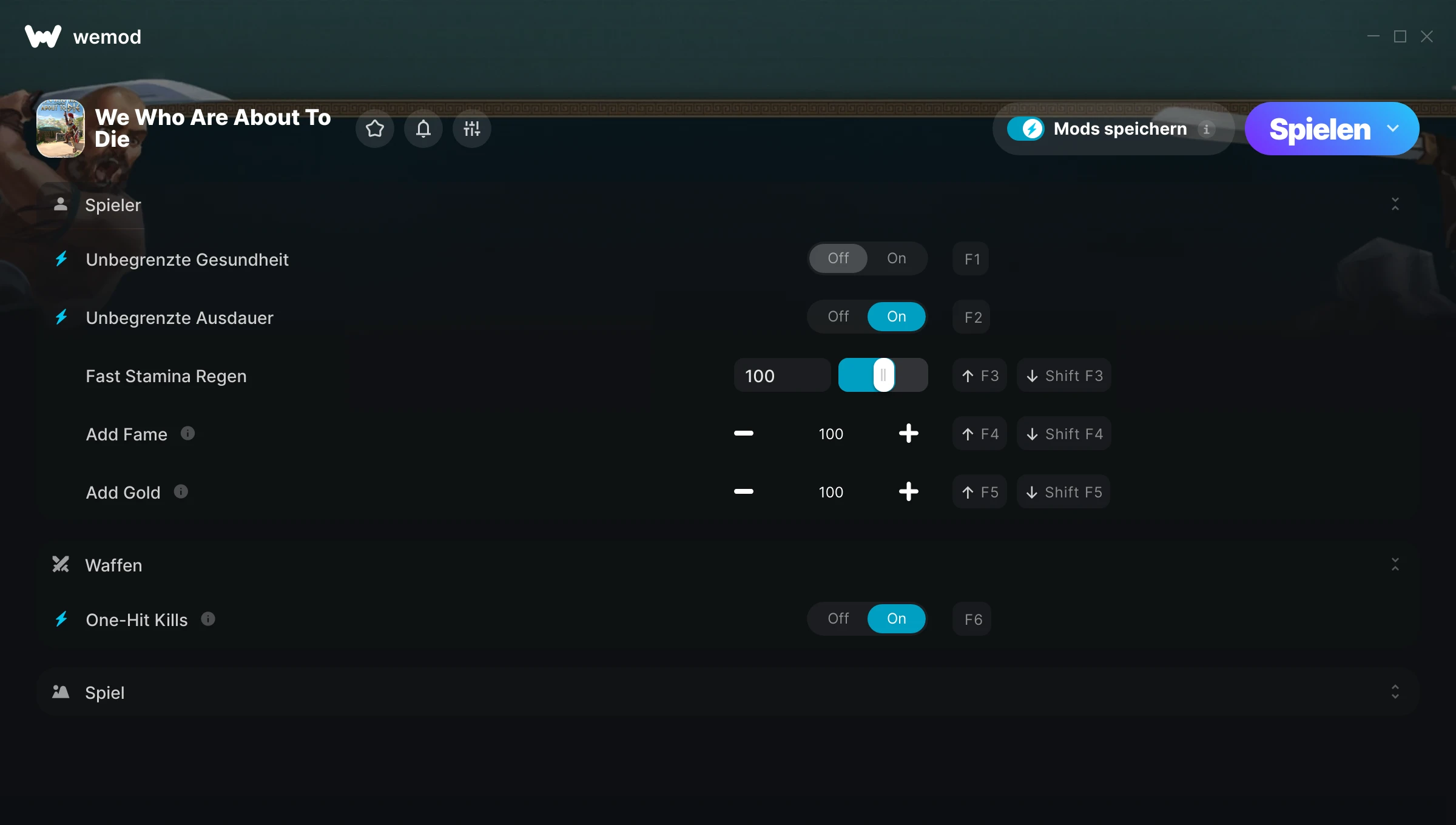Click the Fast Stamina Regen slider
This screenshot has width=1456, height=825.
883,375
